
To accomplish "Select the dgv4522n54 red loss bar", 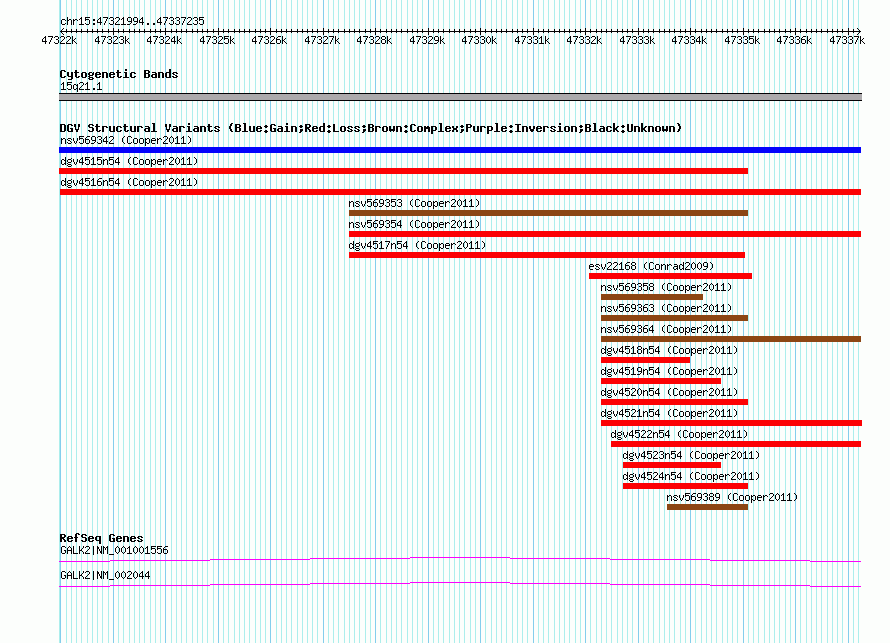I will (736, 444).
